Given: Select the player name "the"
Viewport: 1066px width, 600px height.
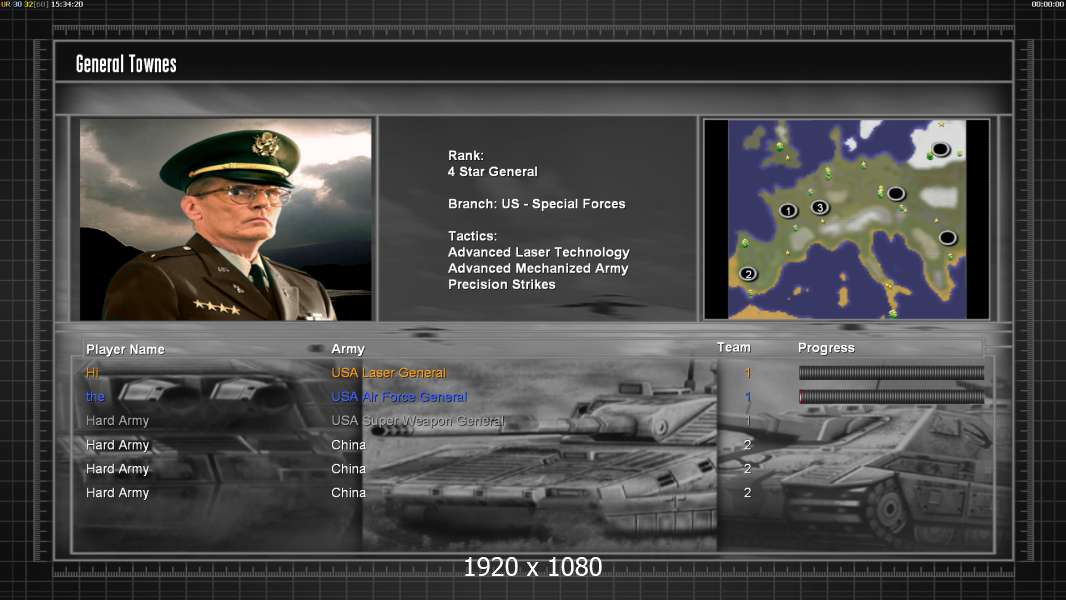Looking at the screenshot, I should (95, 397).
